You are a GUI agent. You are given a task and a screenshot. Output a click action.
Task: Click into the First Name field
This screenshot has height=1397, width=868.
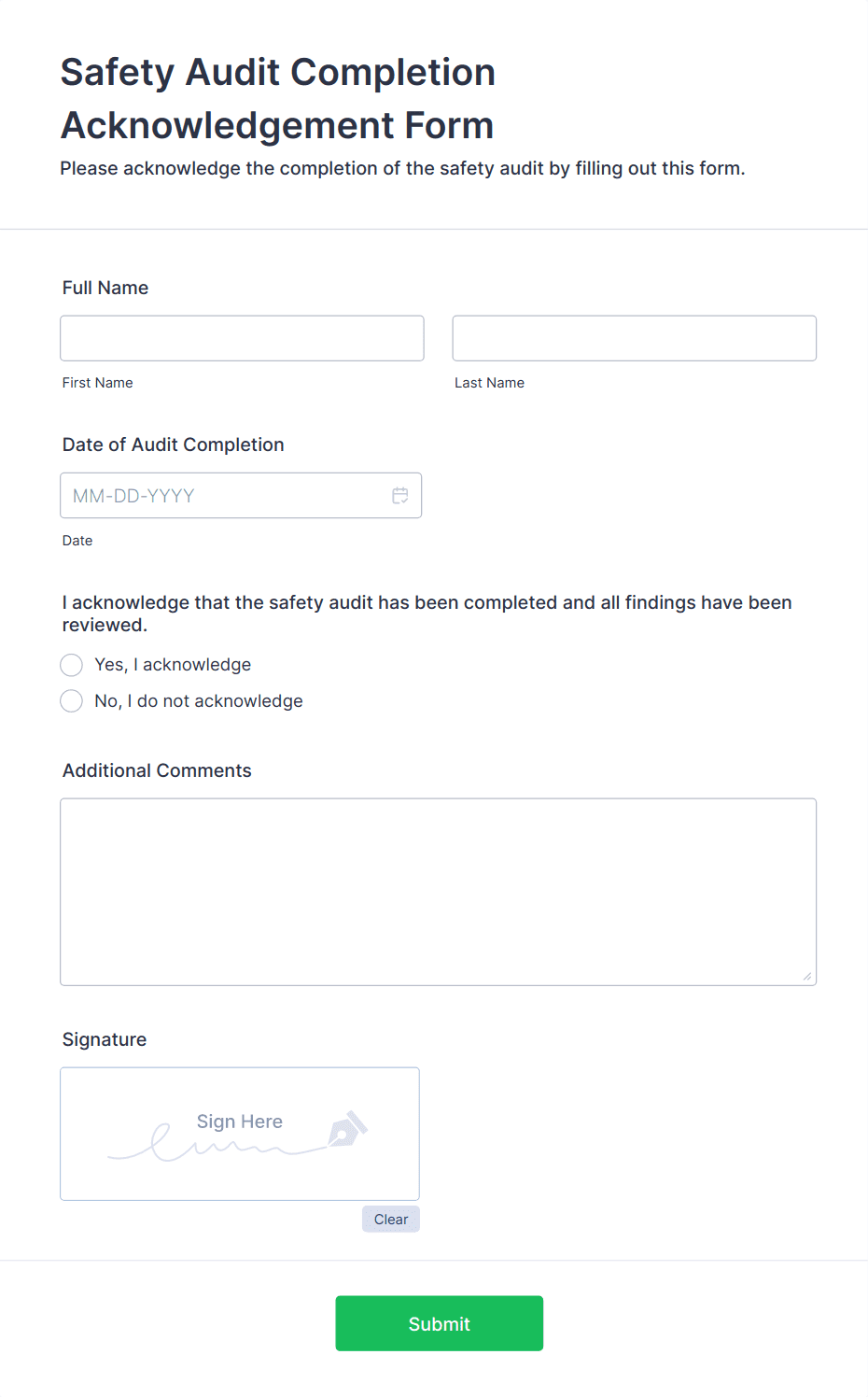point(241,338)
